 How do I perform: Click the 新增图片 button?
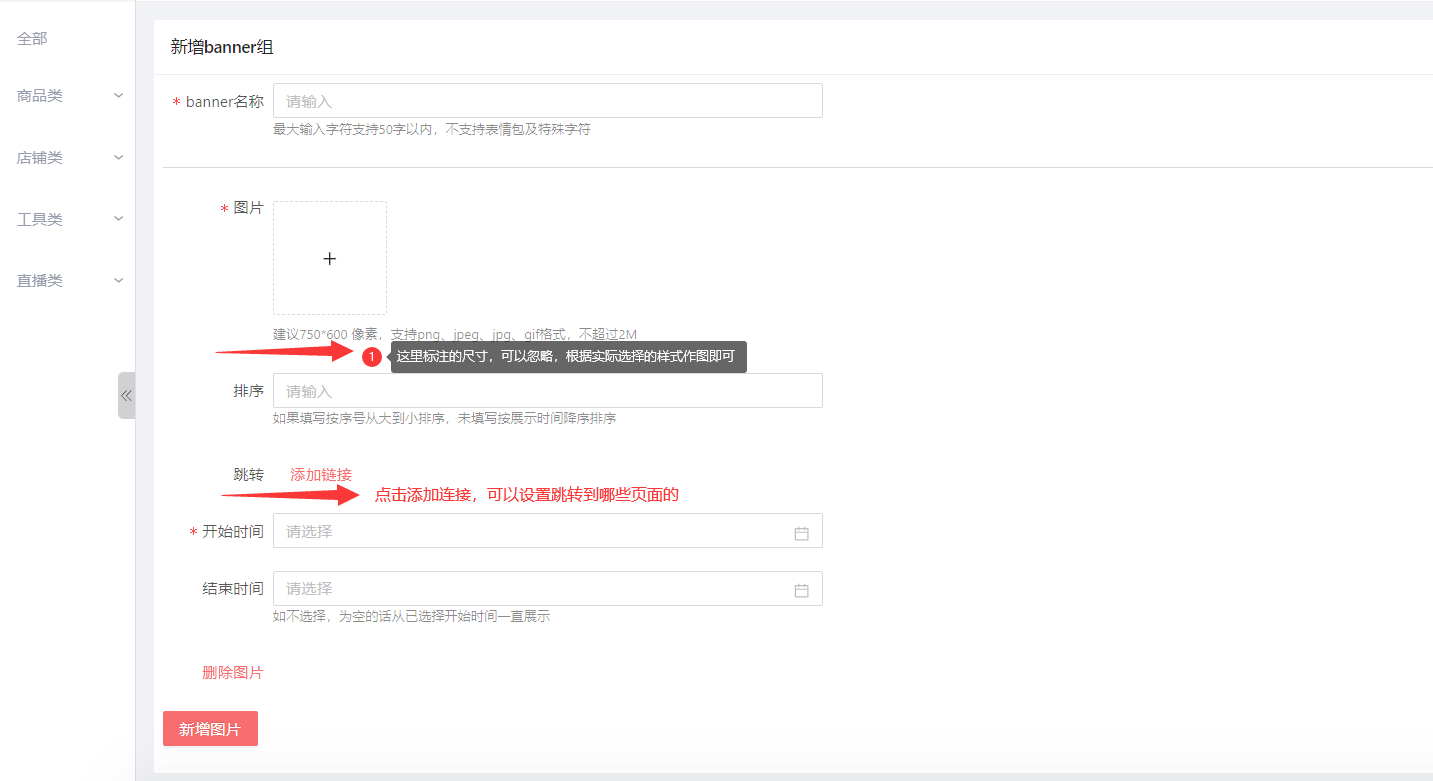[x=210, y=729]
